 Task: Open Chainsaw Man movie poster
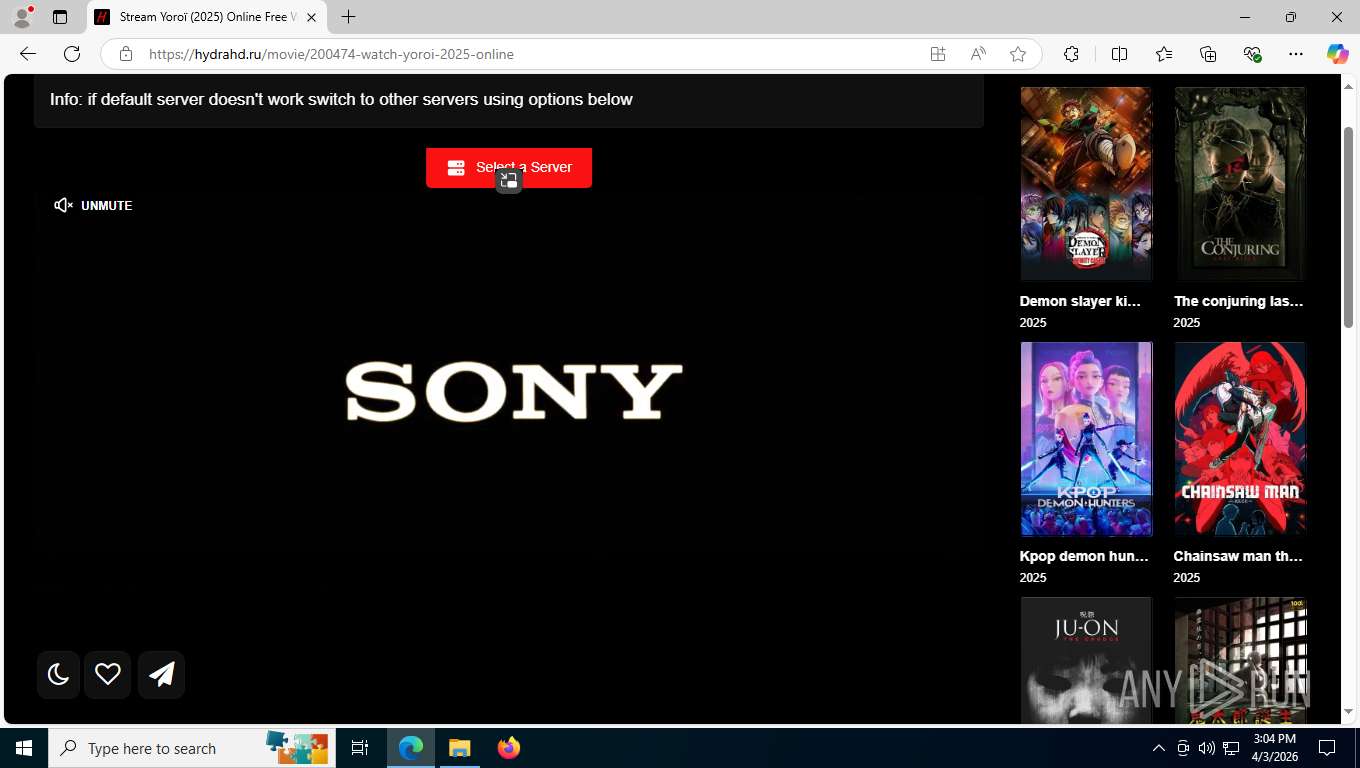(x=1240, y=439)
